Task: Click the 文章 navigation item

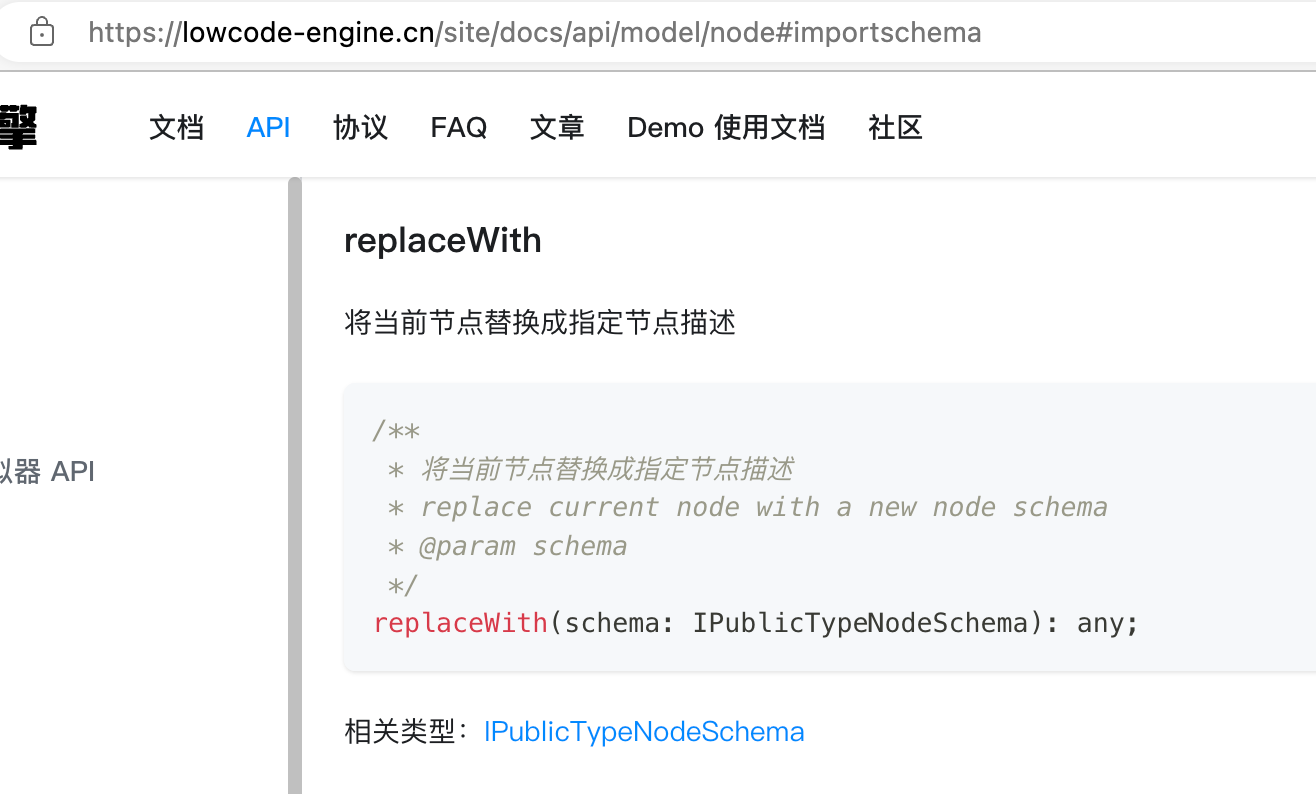Action: 557,127
